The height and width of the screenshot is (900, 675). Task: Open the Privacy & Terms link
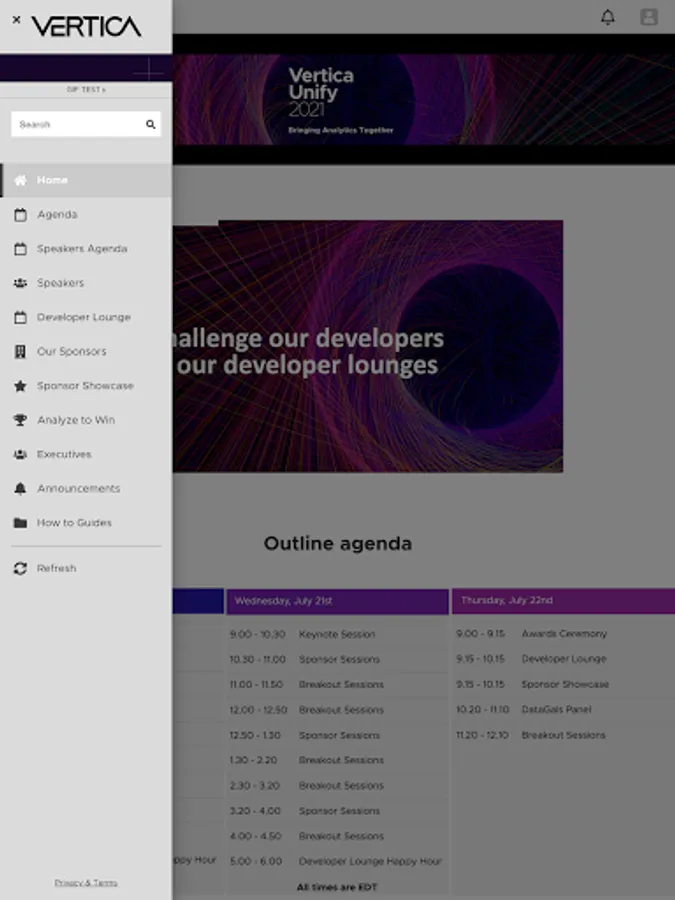(86, 883)
